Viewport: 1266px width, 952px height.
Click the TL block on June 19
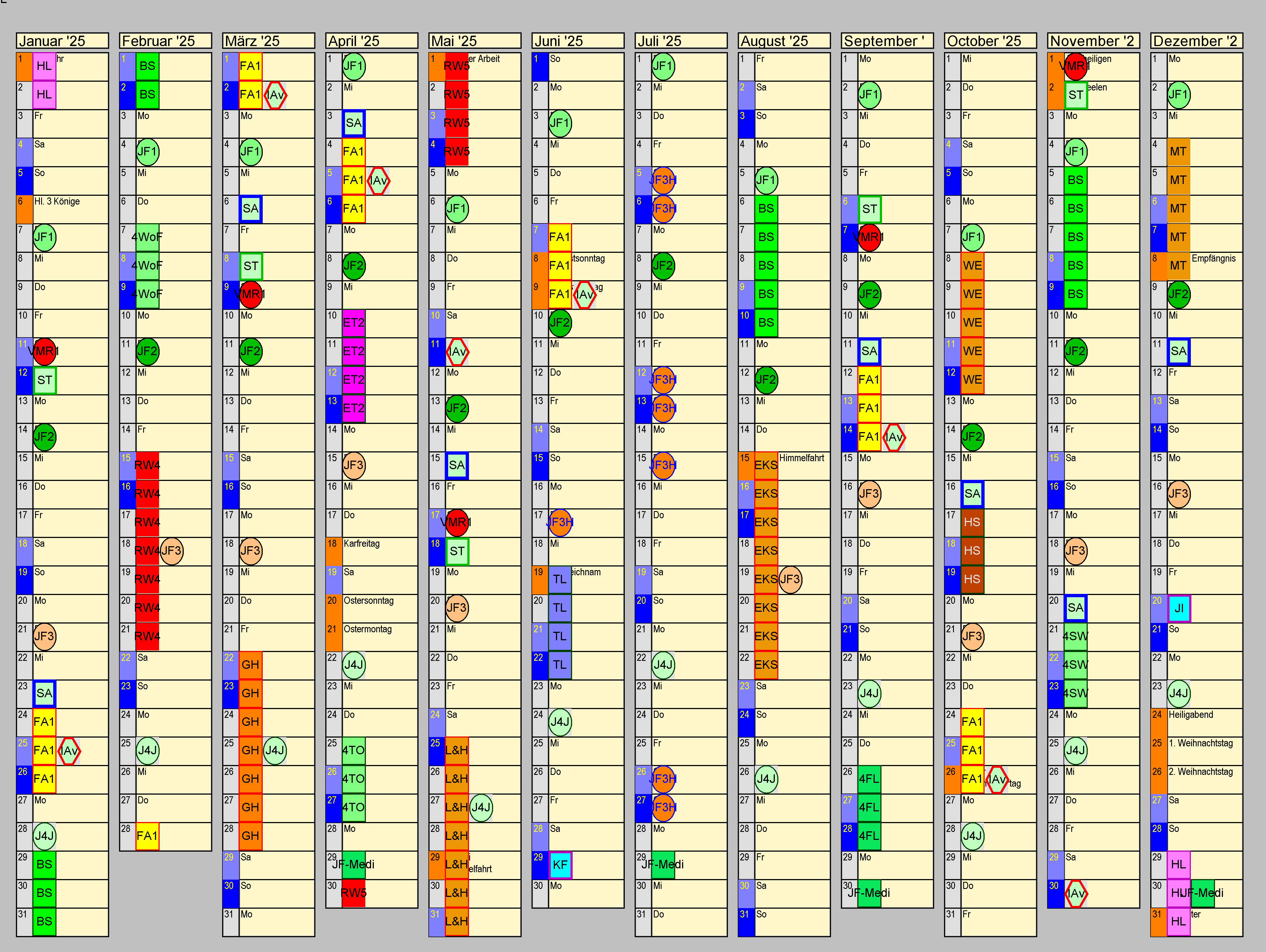(x=560, y=580)
